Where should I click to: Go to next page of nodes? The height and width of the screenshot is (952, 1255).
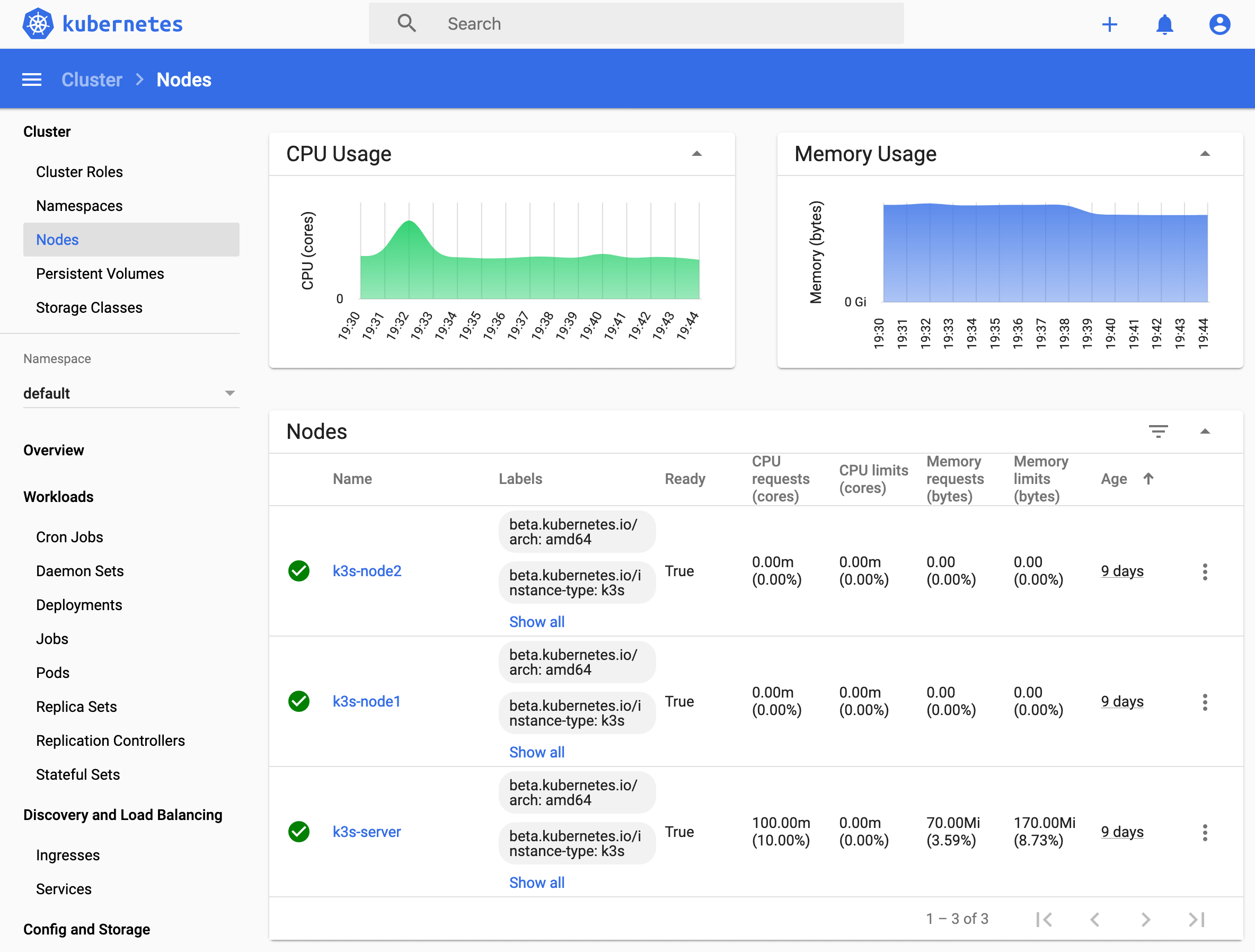coord(1145,919)
